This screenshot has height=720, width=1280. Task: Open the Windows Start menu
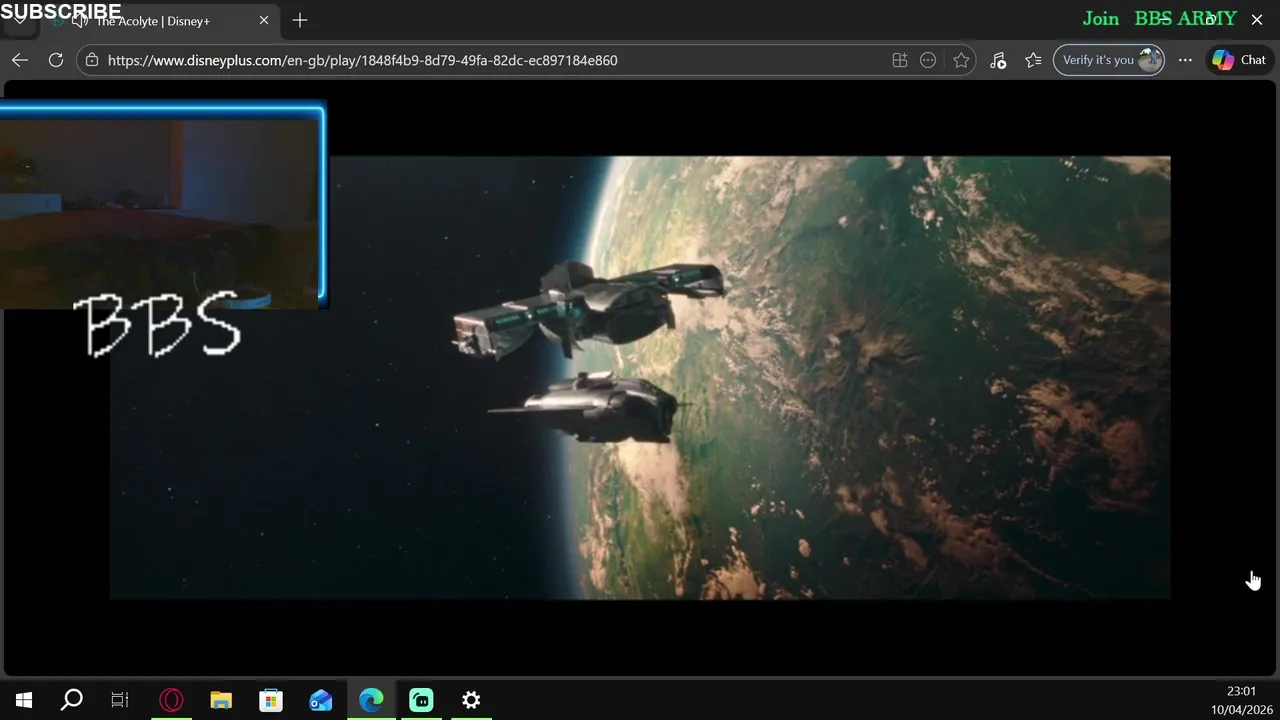coord(24,700)
